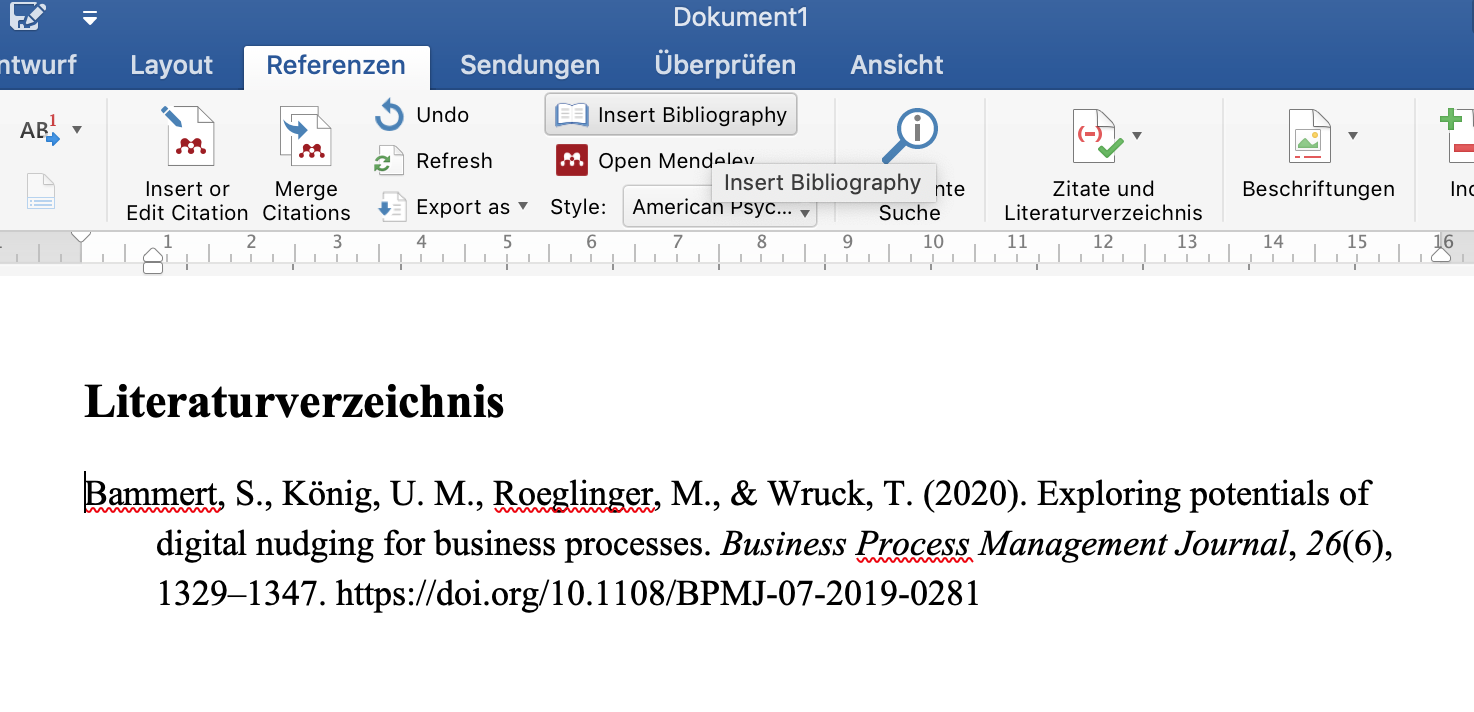Expand the Beschriftungen dropdown arrow

[x=1353, y=136]
